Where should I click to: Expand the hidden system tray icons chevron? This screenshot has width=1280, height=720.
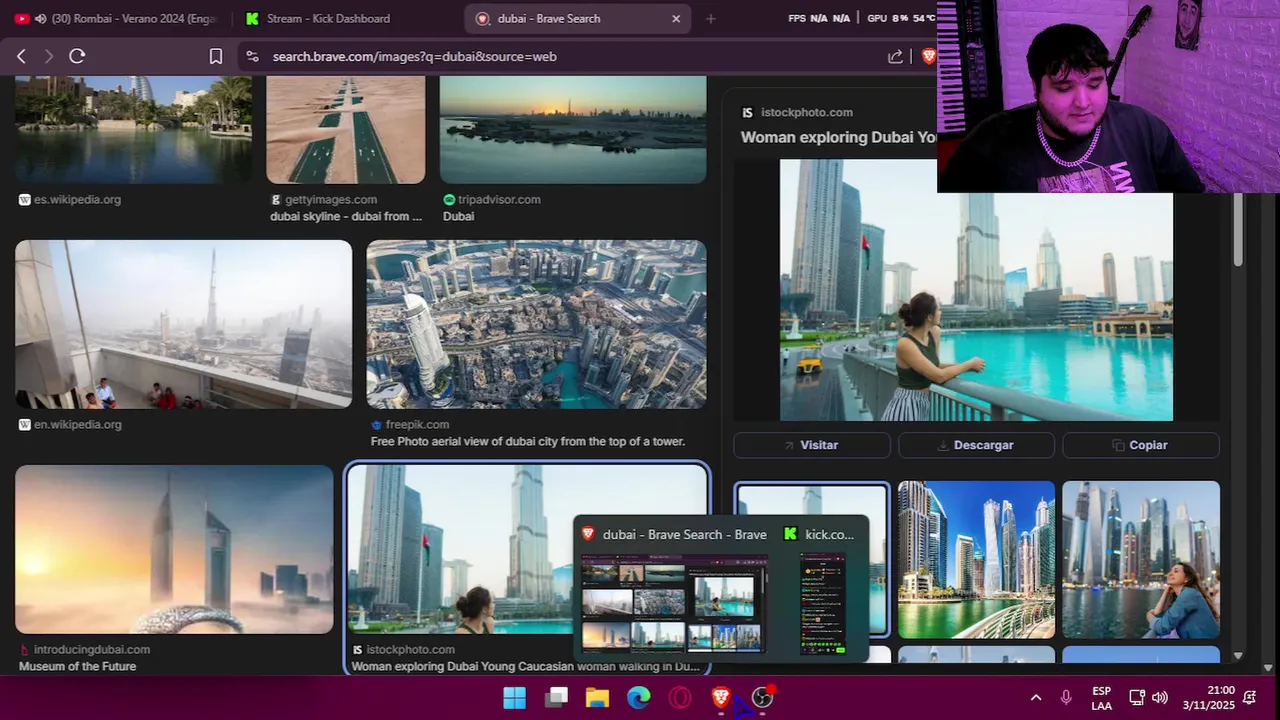click(x=1036, y=697)
